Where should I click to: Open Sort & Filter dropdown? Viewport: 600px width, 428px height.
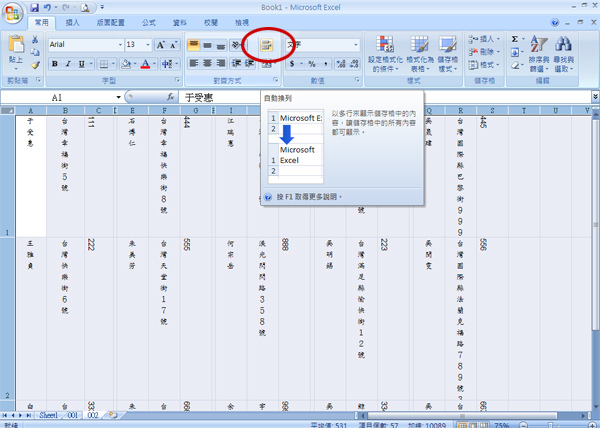(538, 54)
